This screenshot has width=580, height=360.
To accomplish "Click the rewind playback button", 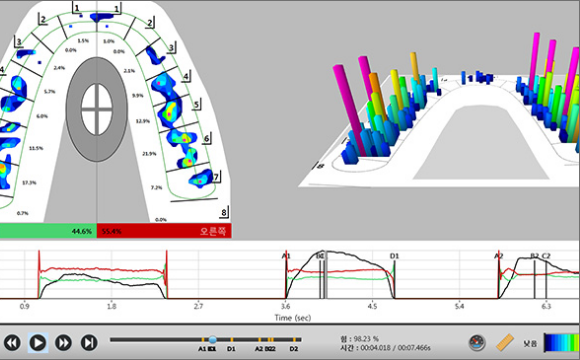I will click(x=12, y=343).
